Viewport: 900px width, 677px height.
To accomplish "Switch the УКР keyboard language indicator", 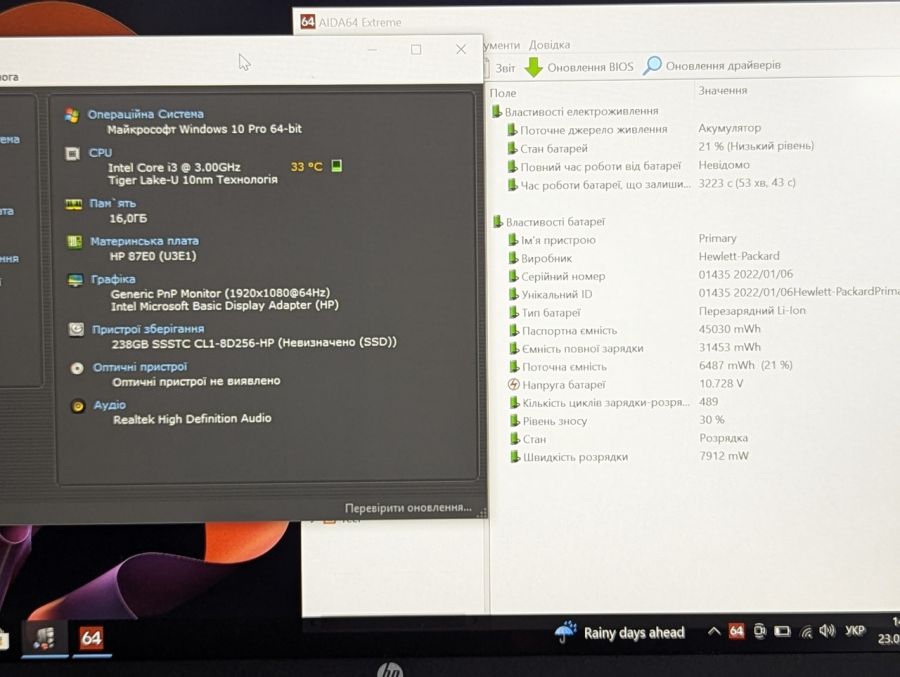I will [855, 630].
